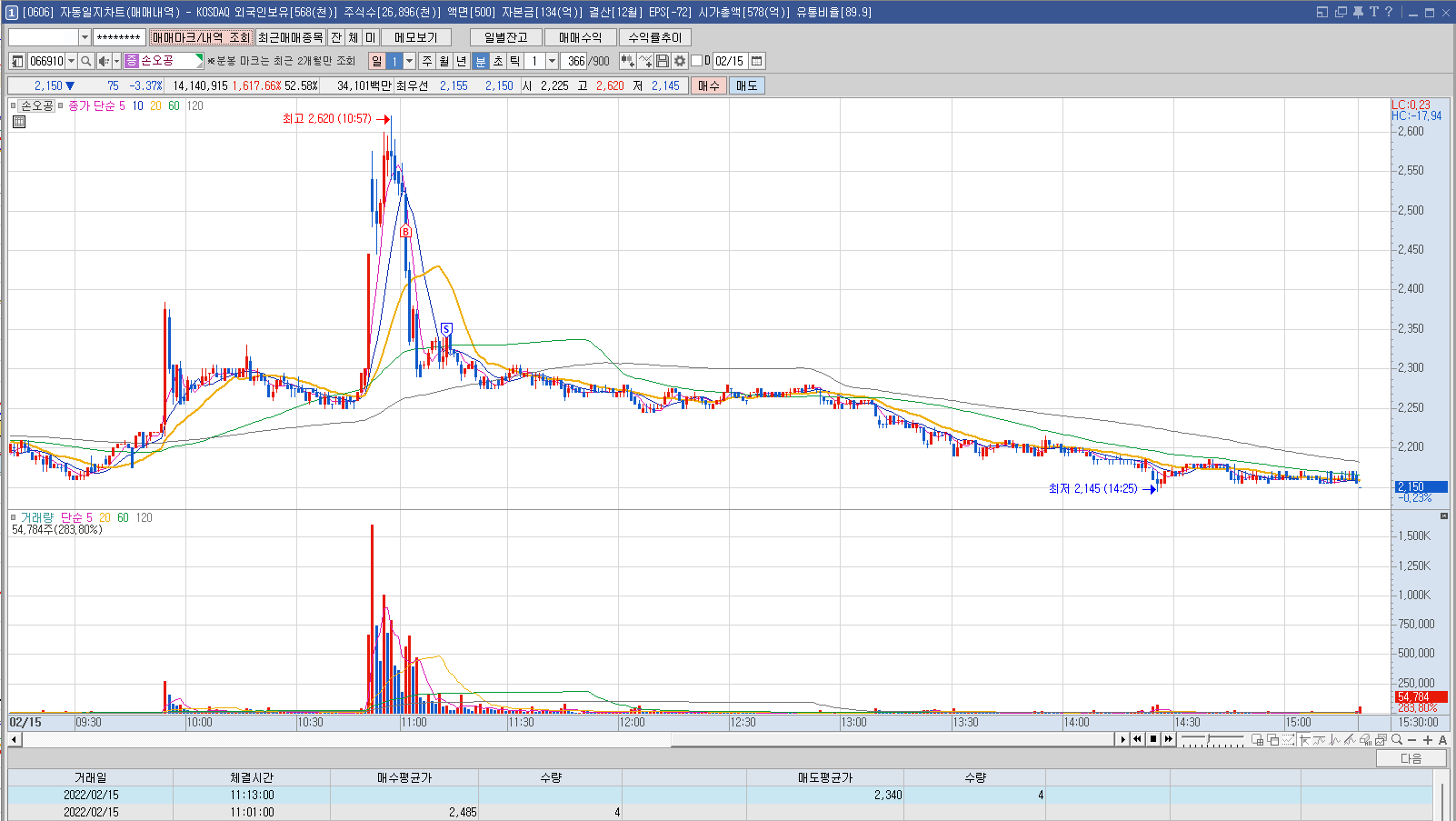Zoom the chart with the magnifier icon

1397,740
